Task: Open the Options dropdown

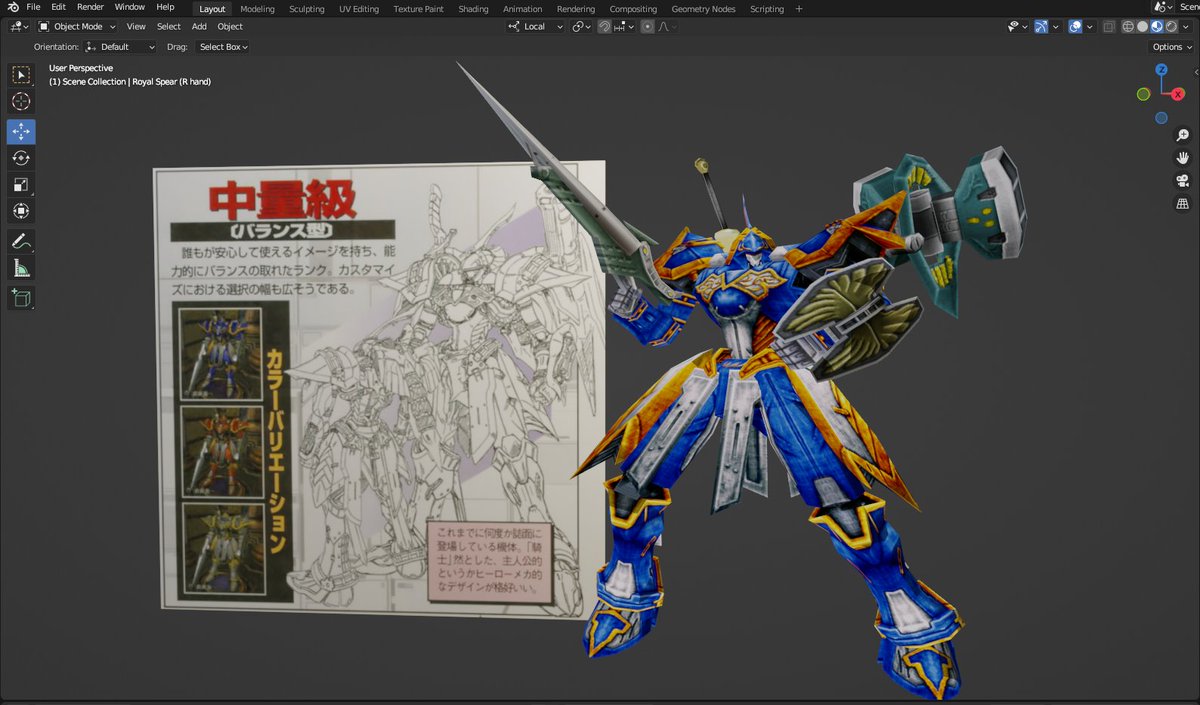Action: 1172,47
